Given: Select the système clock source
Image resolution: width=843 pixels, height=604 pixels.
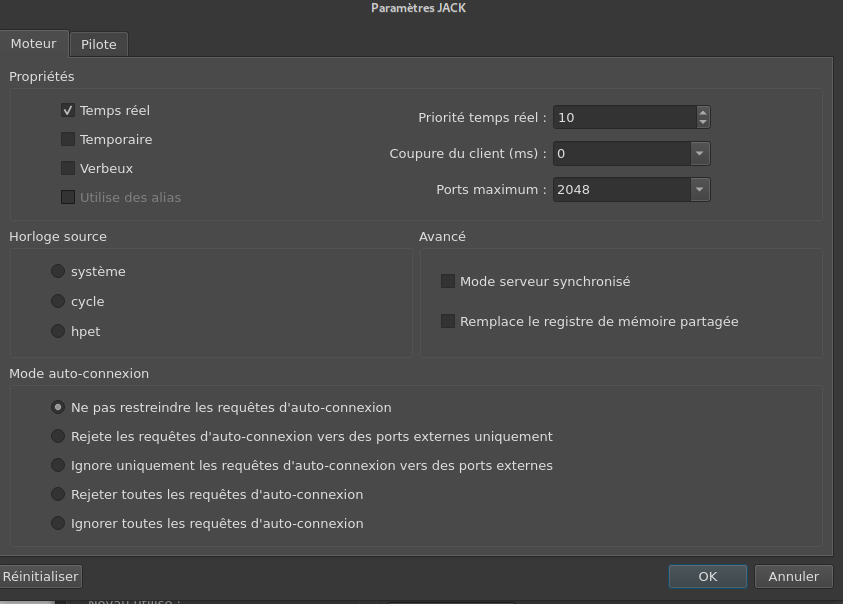Looking at the screenshot, I should 58,272.
